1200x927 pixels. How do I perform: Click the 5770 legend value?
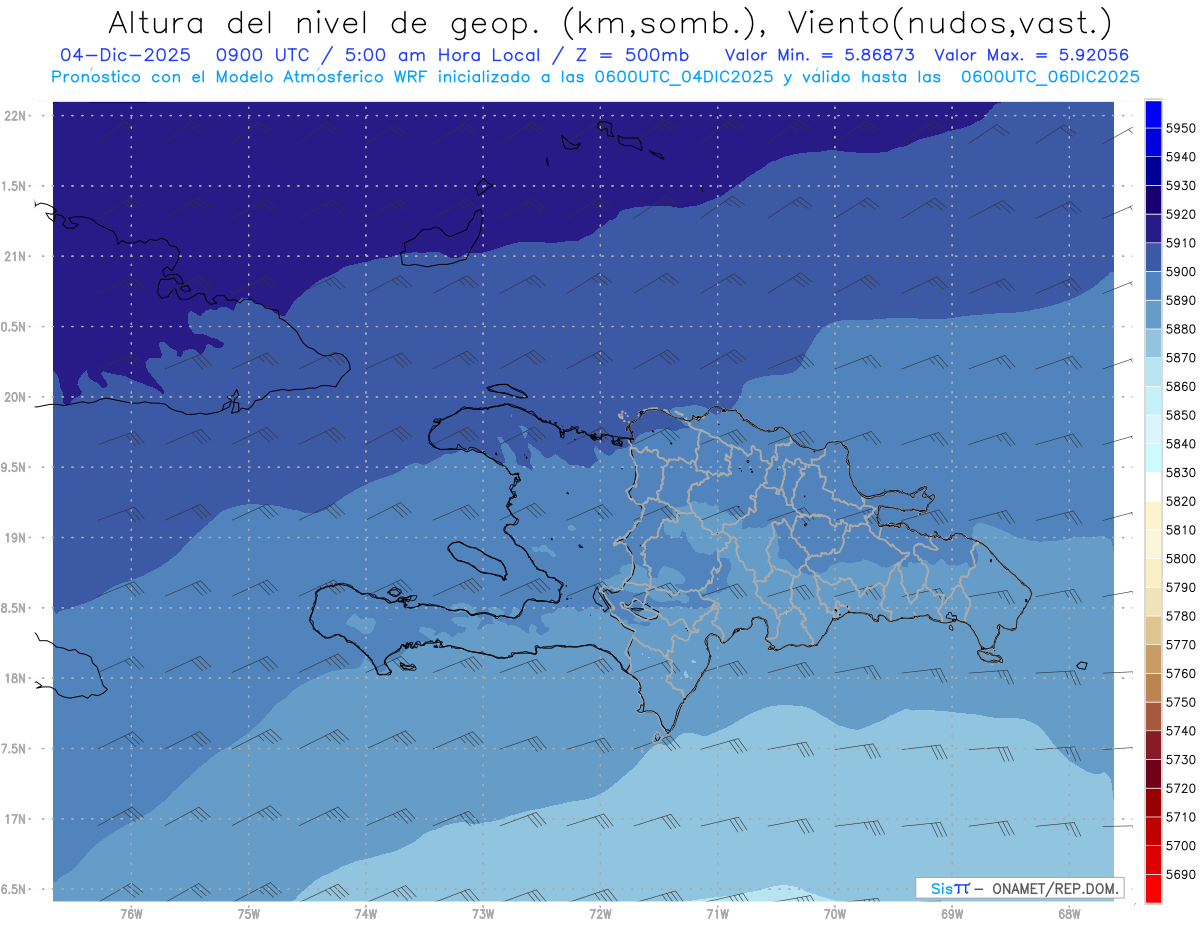pos(1181,644)
